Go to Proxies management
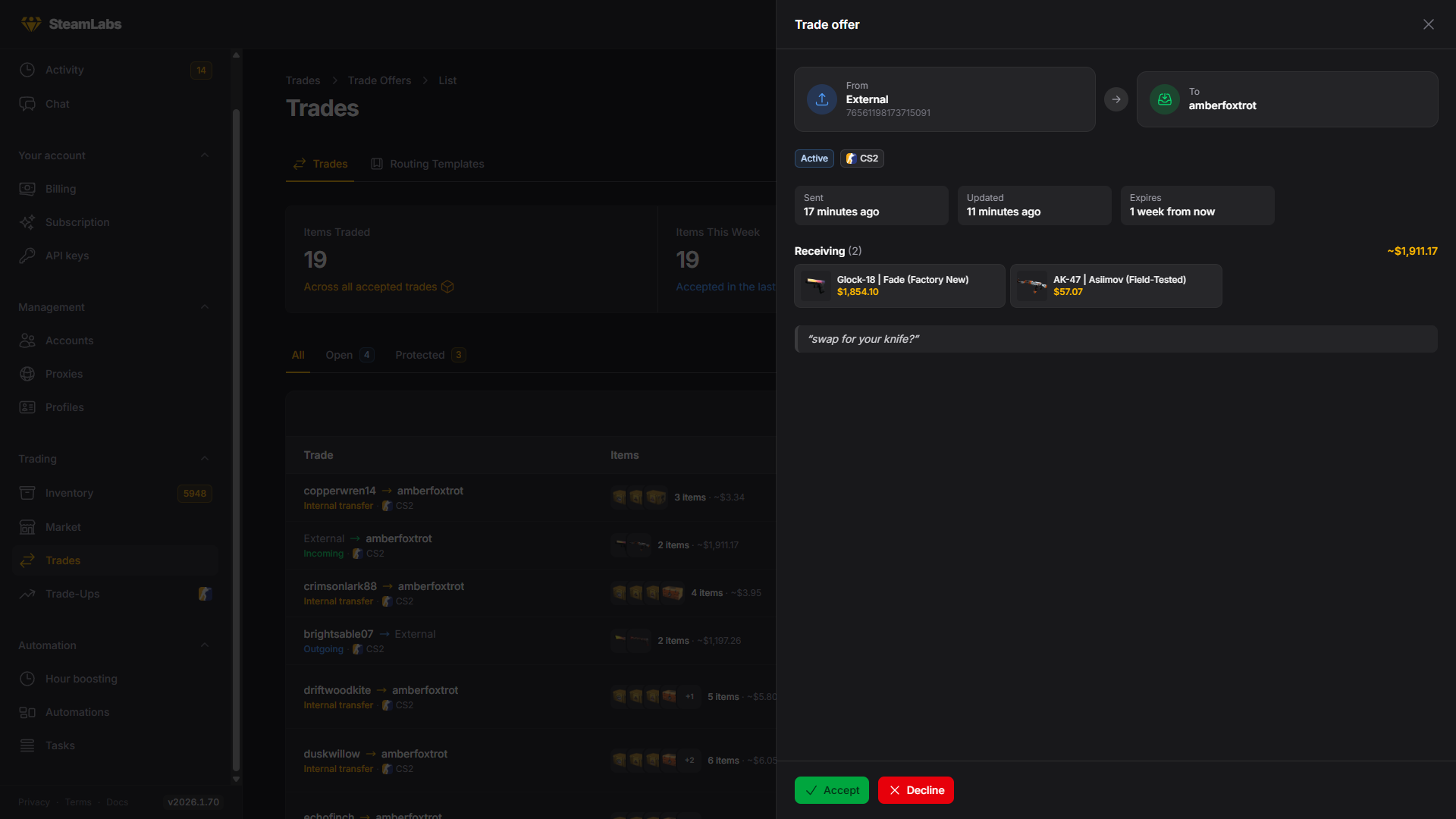This screenshot has height=819, width=1456. point(115,374)
